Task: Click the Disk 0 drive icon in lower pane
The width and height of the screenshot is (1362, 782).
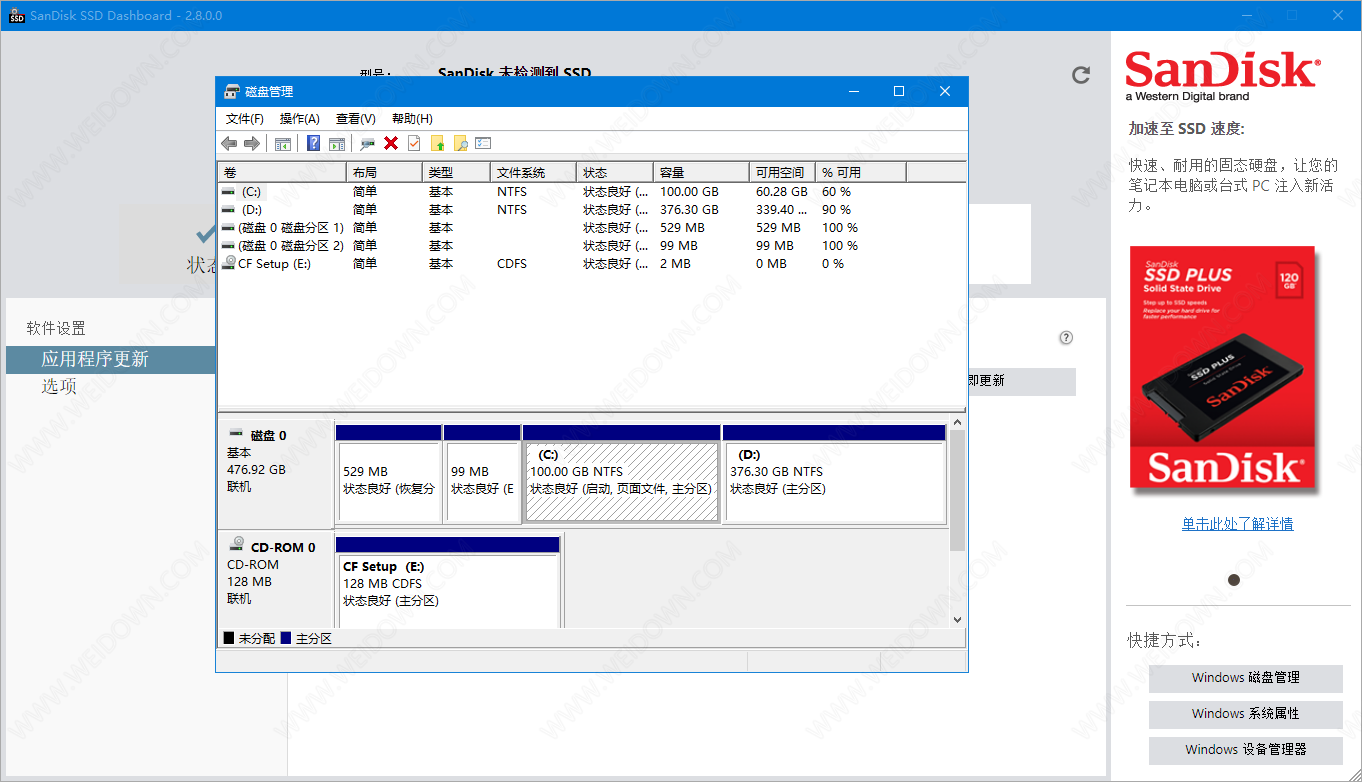Action: (x=236, y=434)
